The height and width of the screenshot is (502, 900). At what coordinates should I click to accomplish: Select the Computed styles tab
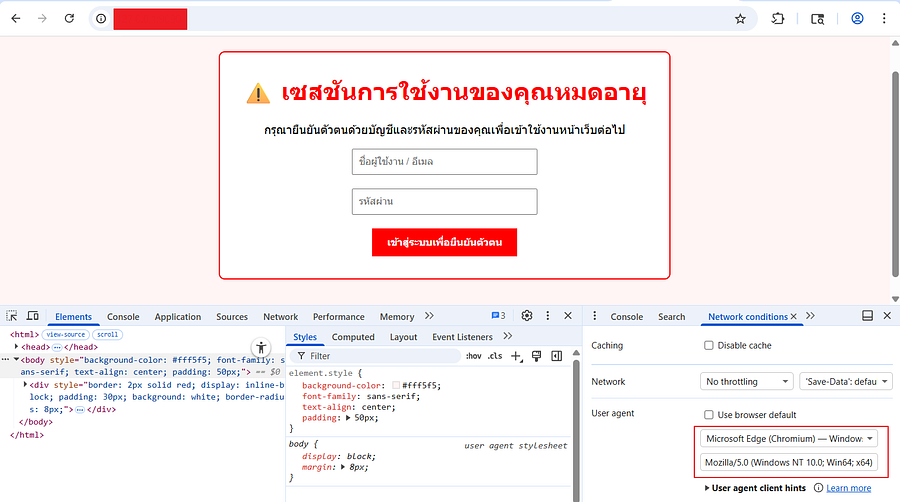pyautogui.click(x=353, y=337)
